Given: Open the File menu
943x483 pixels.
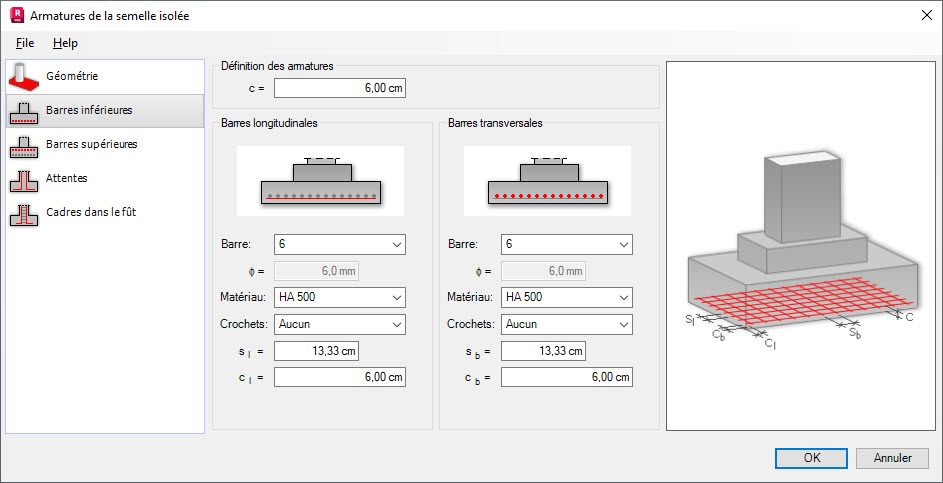Looking at the screenshot, I should tap(25, 43).
